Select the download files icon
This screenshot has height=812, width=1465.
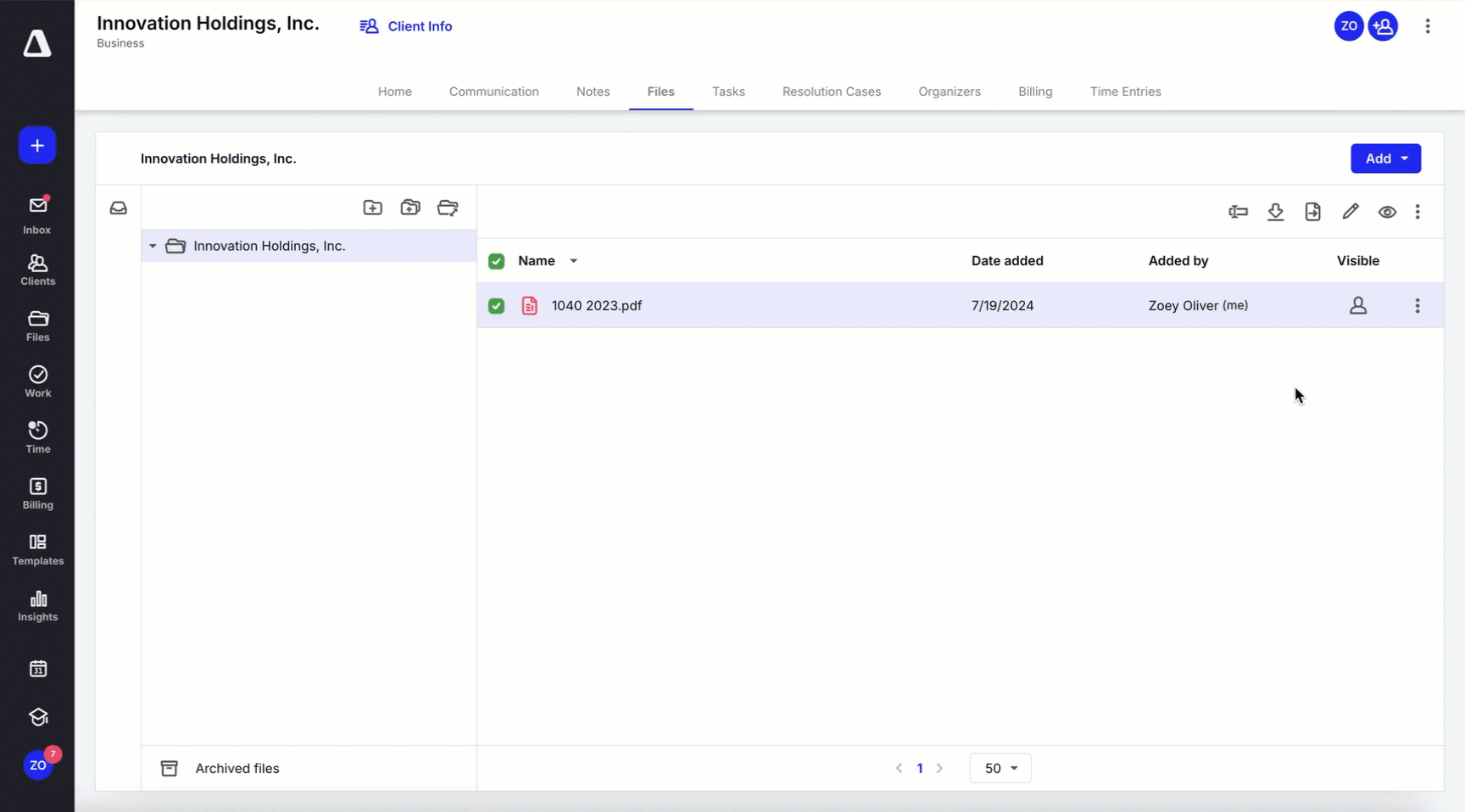(1276, 212)
